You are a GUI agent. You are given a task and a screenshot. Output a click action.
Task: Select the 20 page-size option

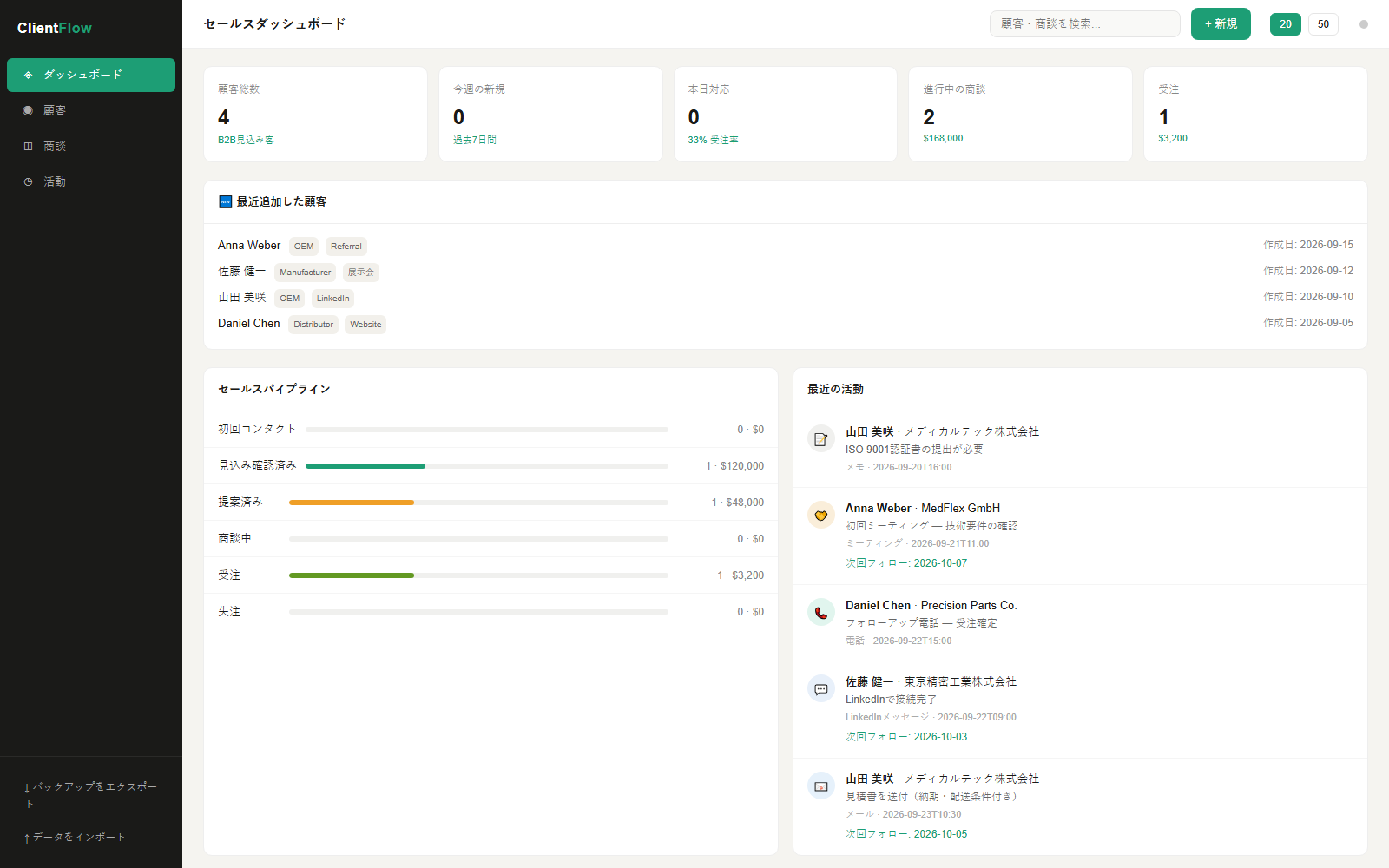pos(1286,24)
